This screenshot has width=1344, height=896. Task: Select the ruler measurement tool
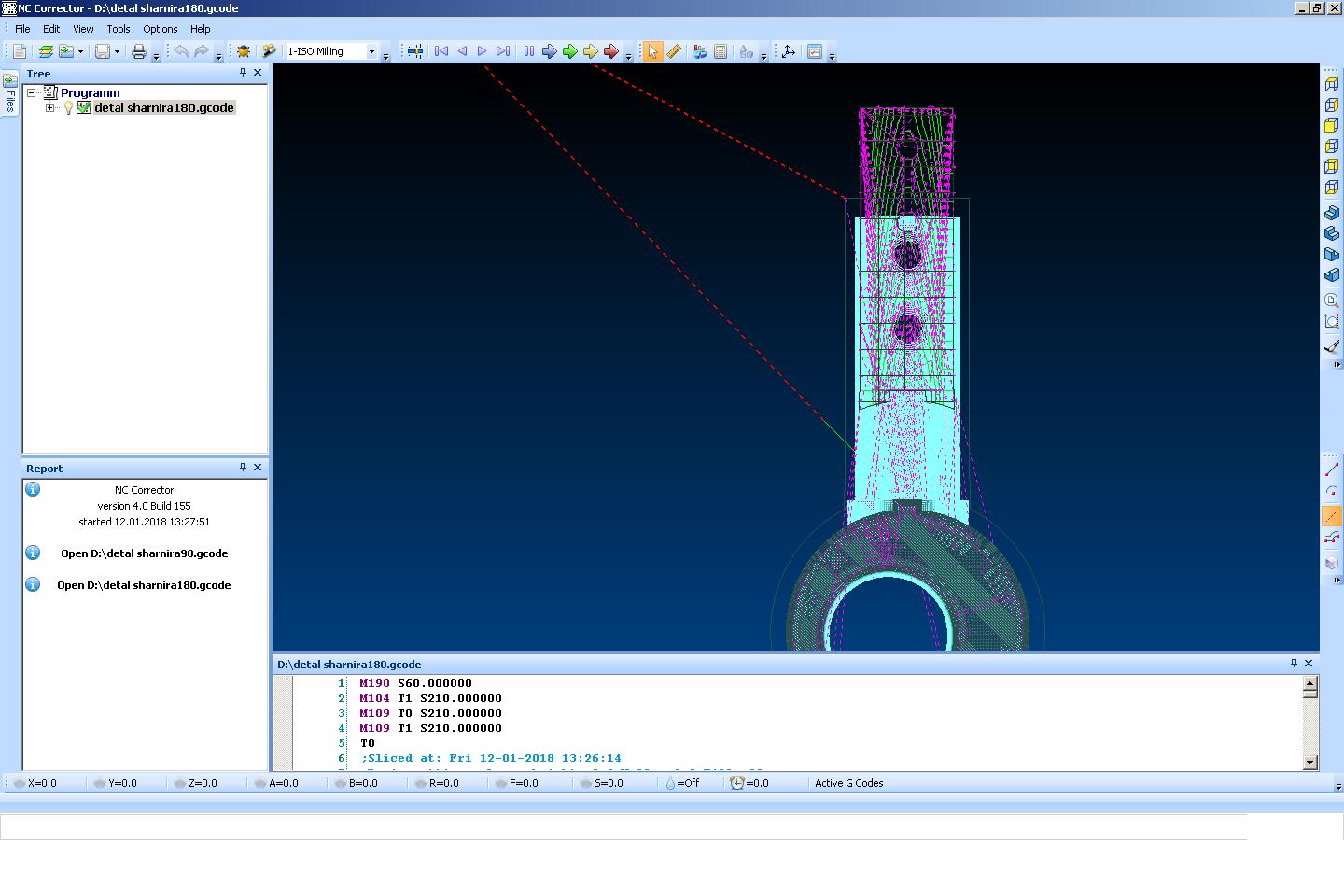click(673, 52)
